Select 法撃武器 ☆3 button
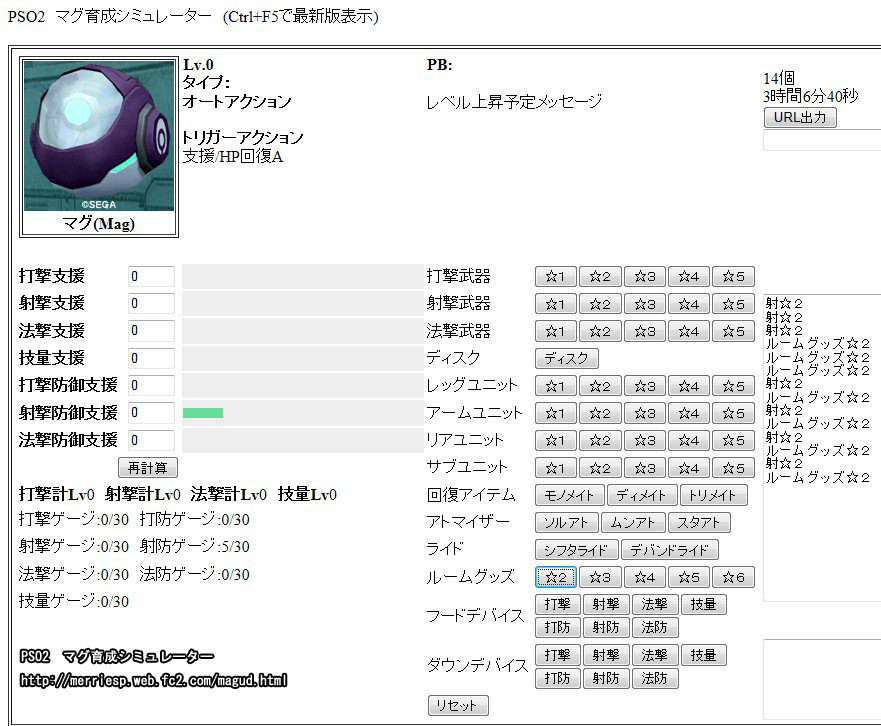Viewport: 881px width, 726px height. pyautogui.click(x=644, y=331)
